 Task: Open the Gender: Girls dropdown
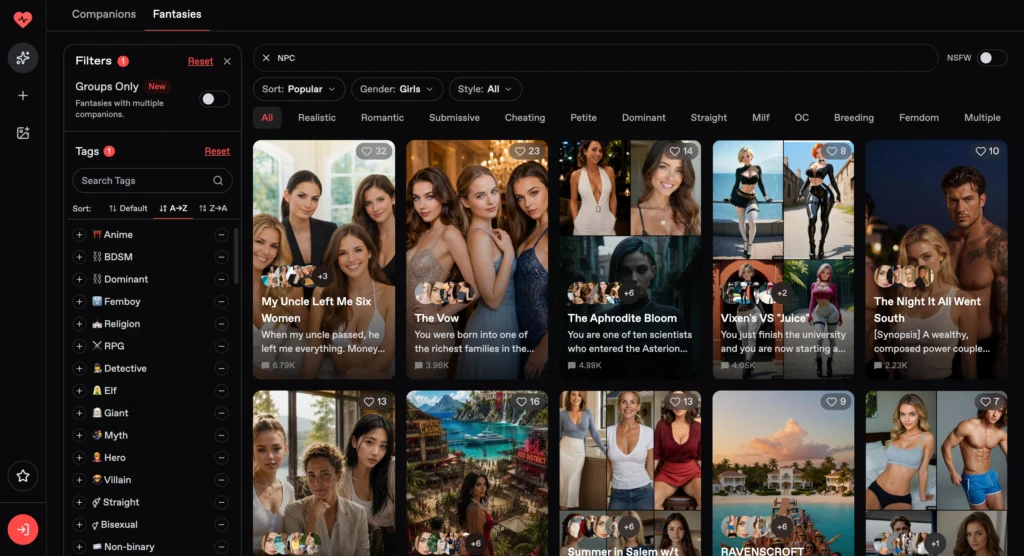[x=396, y=89]
